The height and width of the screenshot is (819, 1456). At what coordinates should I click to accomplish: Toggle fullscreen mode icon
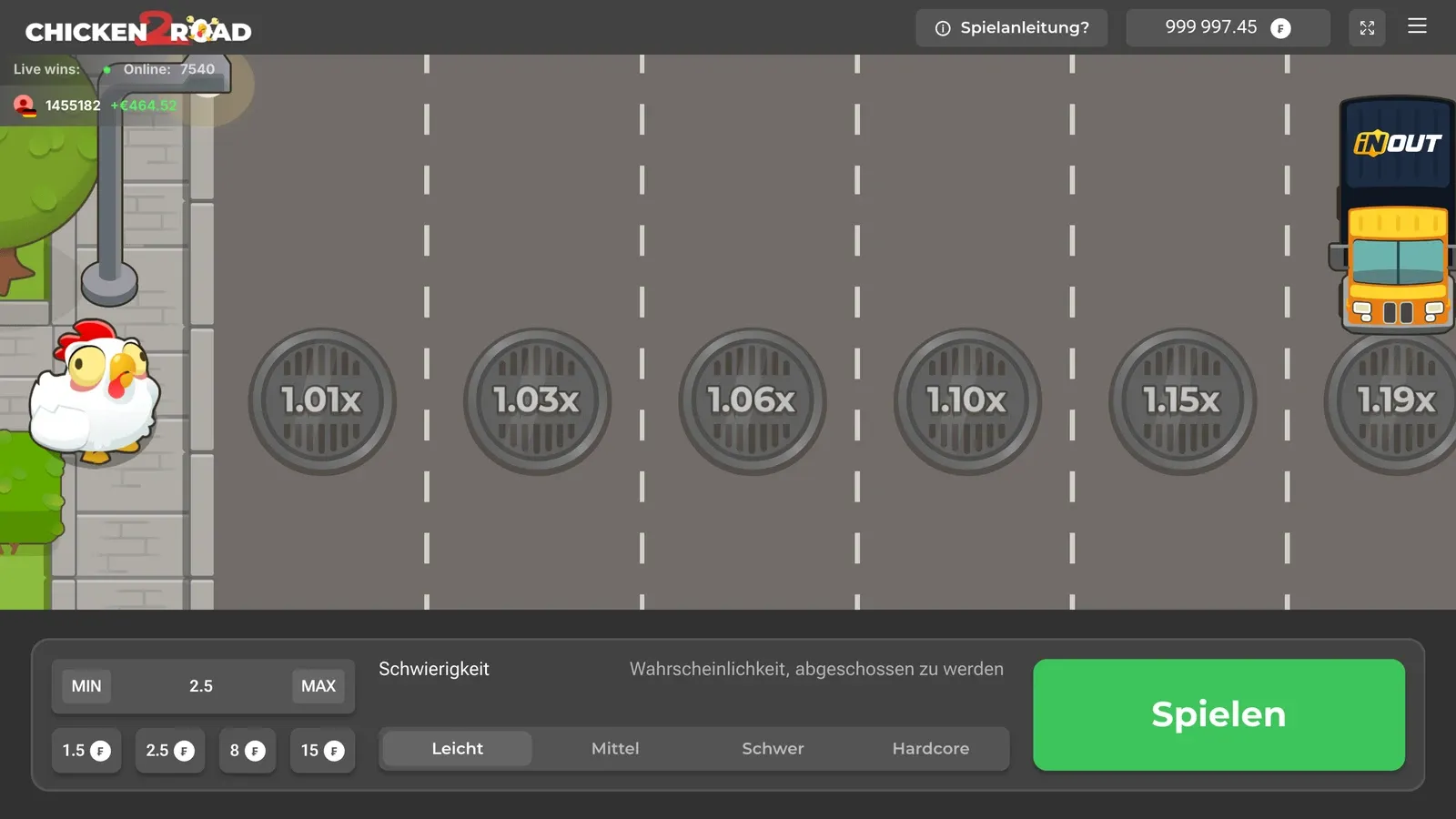pyautogui.click(x=1367, y=28)
